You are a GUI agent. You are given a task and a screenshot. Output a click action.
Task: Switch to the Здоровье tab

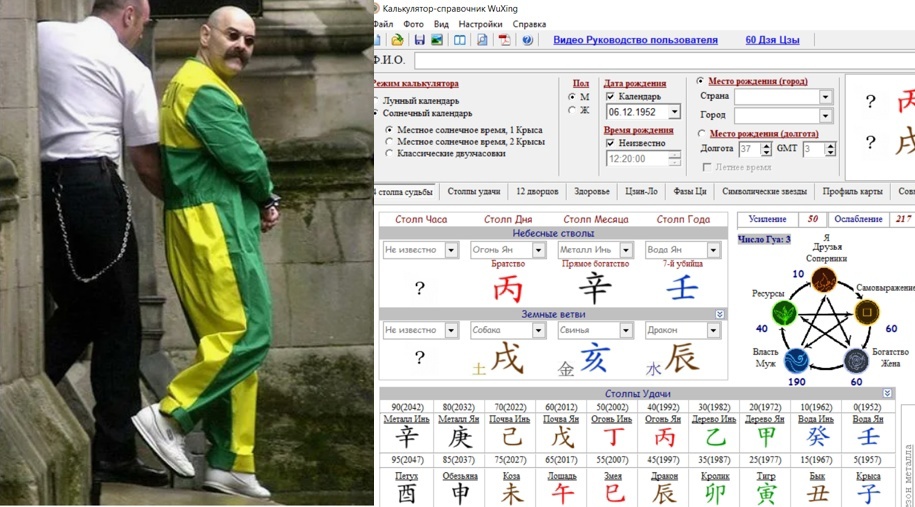tap(592, 191)
